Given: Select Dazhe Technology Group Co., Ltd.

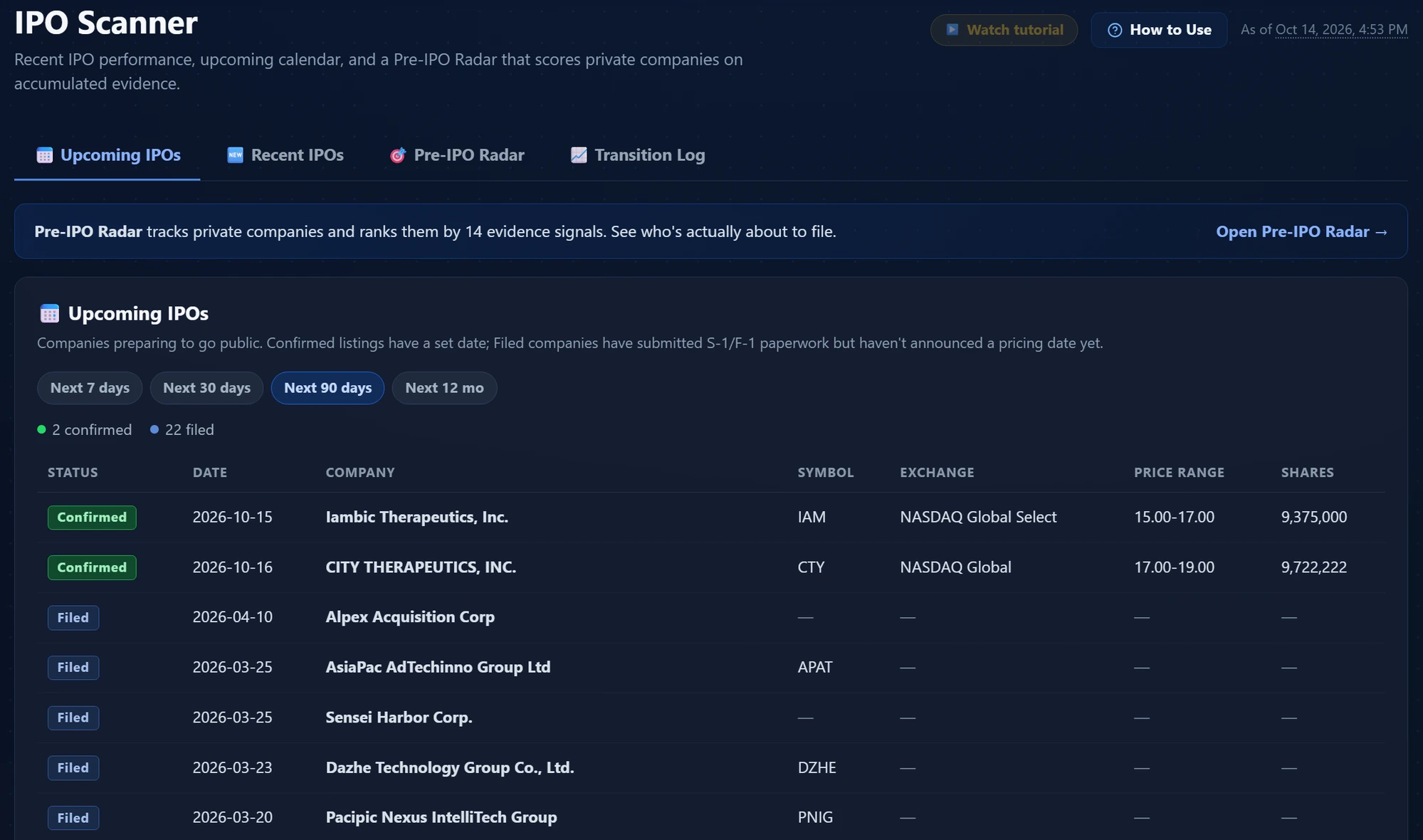Looking at the screenshot, I should click(x=450, y=767).
